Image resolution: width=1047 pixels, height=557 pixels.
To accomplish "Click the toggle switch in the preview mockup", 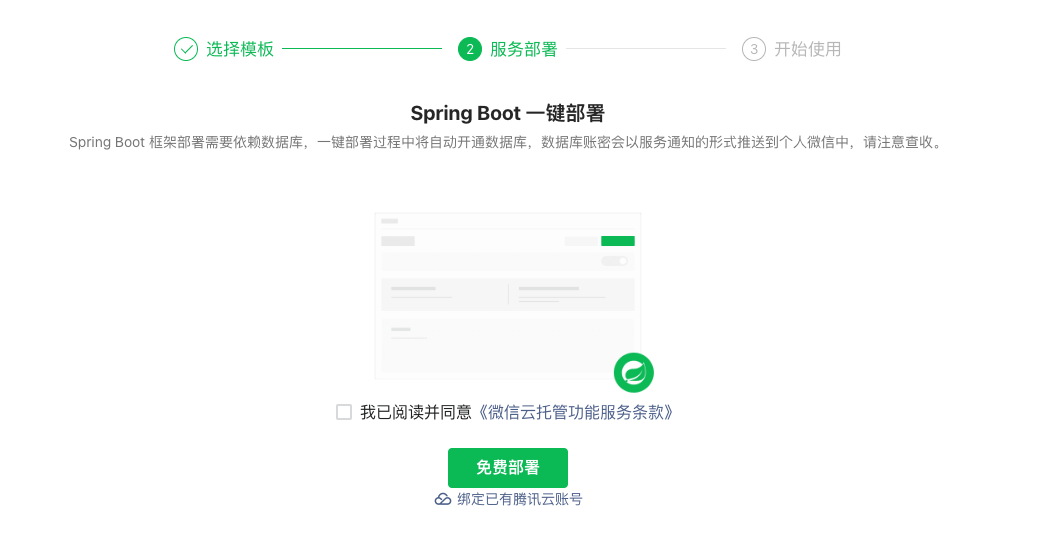I will pyautogui.click(x=615, y=261).
